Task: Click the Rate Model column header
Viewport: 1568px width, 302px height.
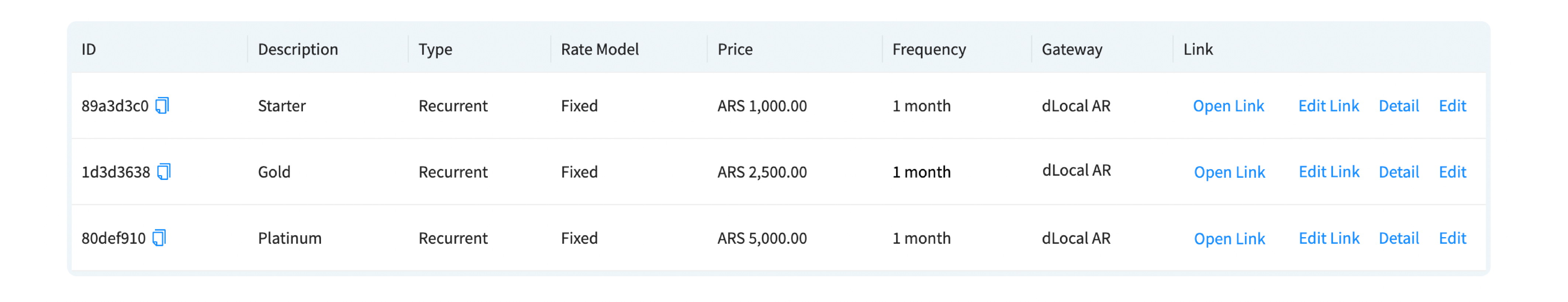Action: click(600, 49)
